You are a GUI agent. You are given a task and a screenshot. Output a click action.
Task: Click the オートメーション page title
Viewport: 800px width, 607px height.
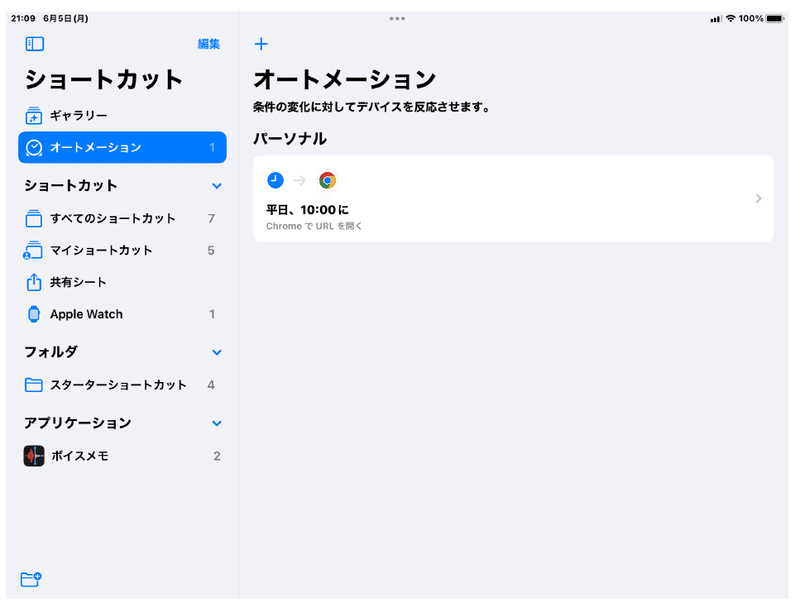click(345, 80)
